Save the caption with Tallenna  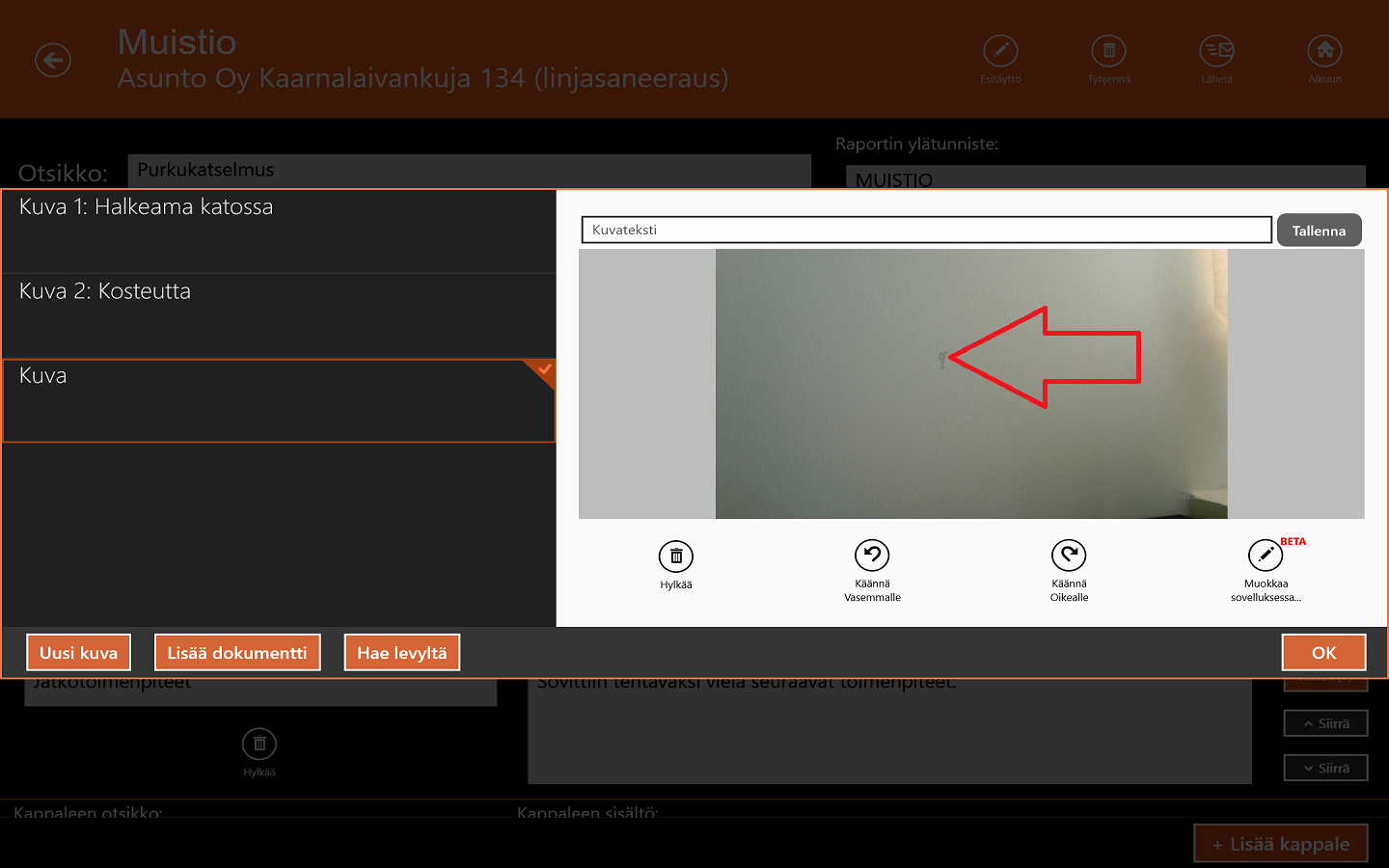(1319, 231)
